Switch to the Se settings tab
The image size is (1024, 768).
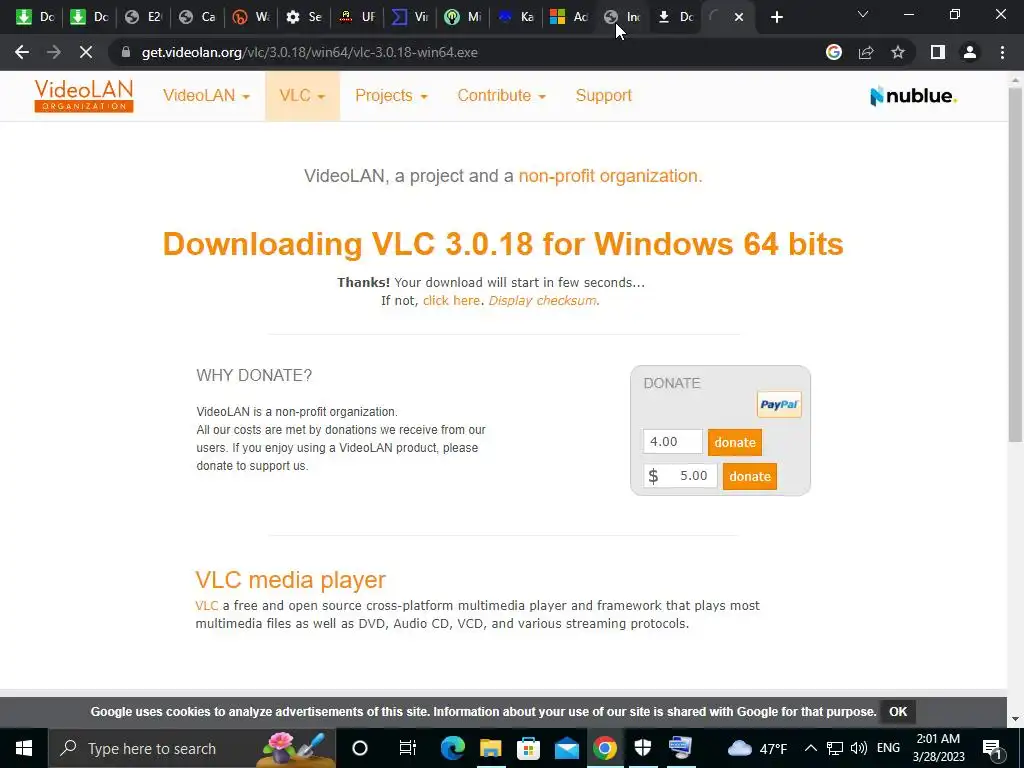[x=305, y=17]
